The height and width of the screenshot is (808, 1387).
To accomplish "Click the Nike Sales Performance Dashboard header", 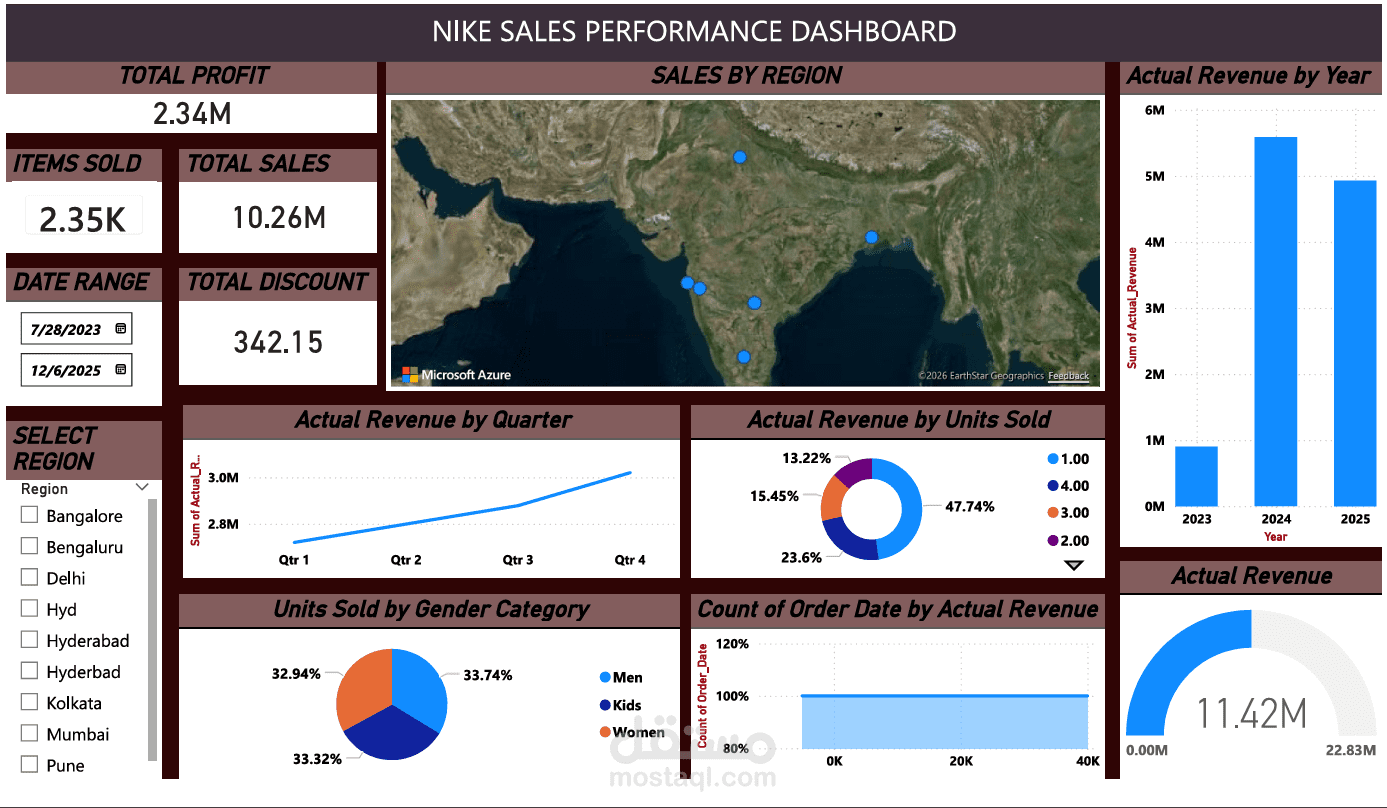I will [694, 31].
